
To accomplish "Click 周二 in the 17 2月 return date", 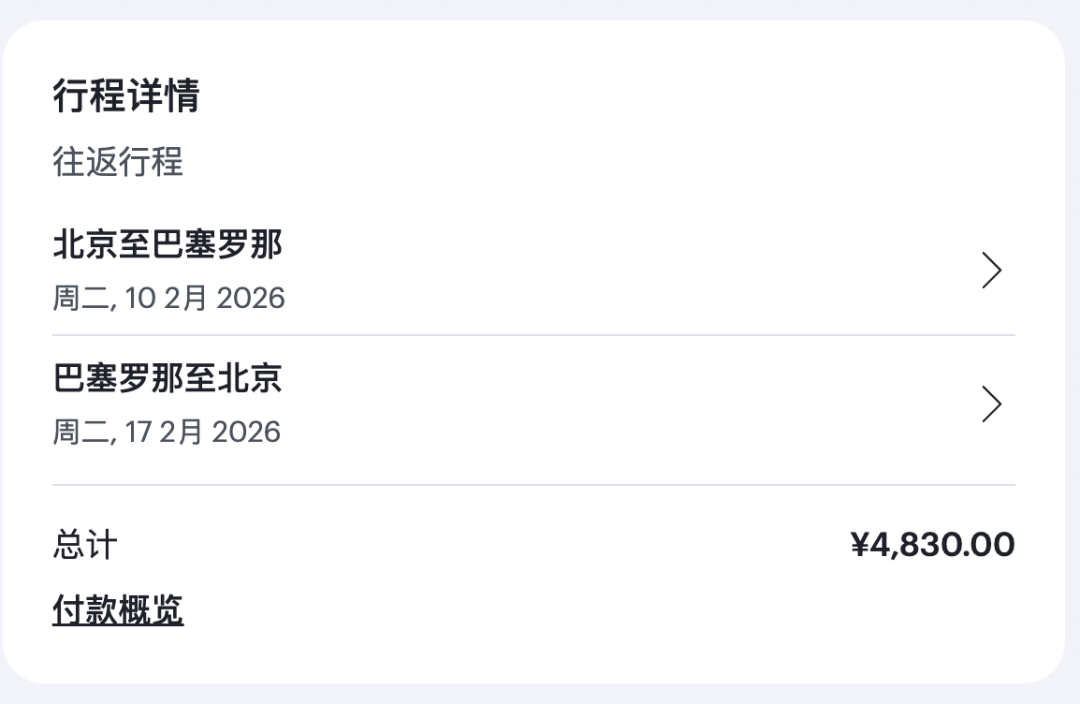I will tap(81, 432).
